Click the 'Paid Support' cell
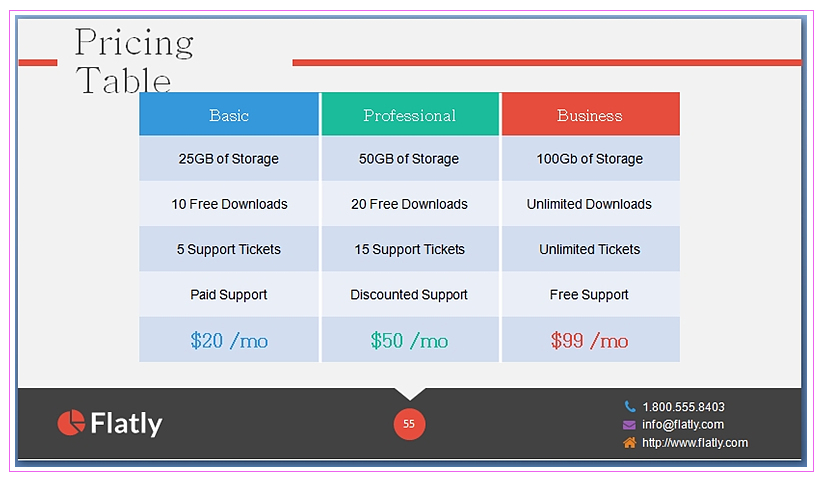Screen dimensions: 822x482 [229, 294]
